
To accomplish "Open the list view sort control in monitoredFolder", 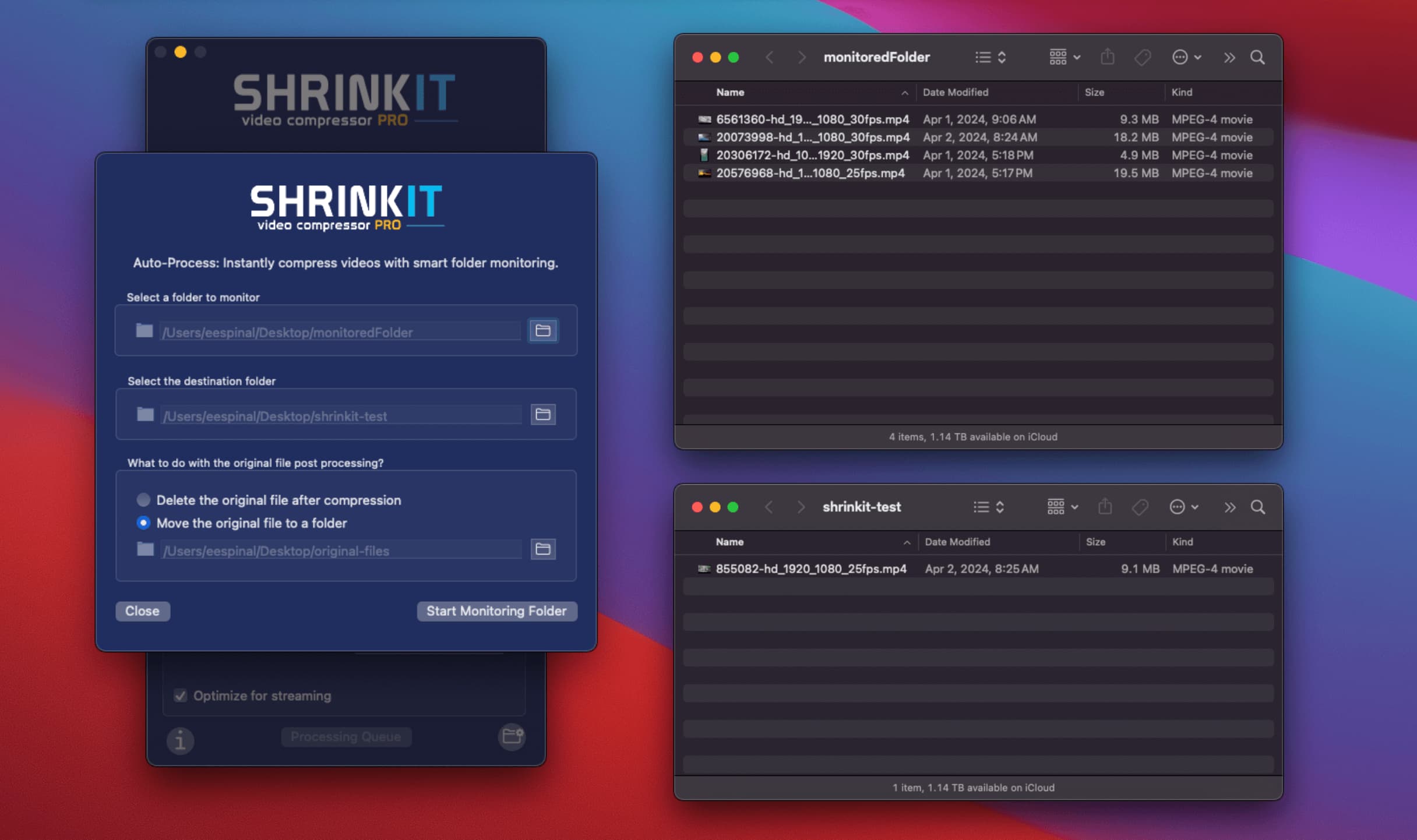I will click(989, 57).
